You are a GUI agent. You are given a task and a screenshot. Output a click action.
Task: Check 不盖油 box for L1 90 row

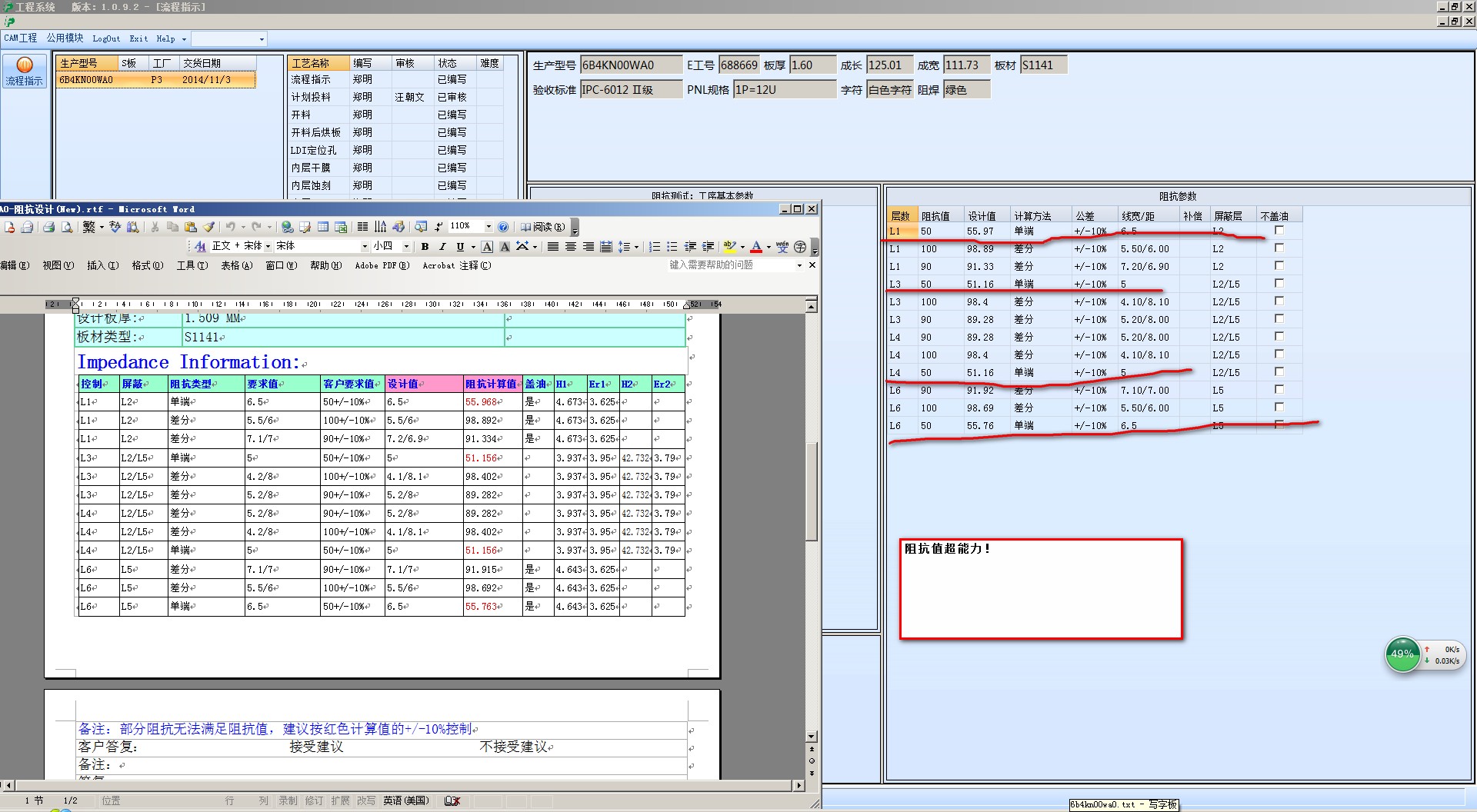pyautogui.click(x=1279, y=265)
